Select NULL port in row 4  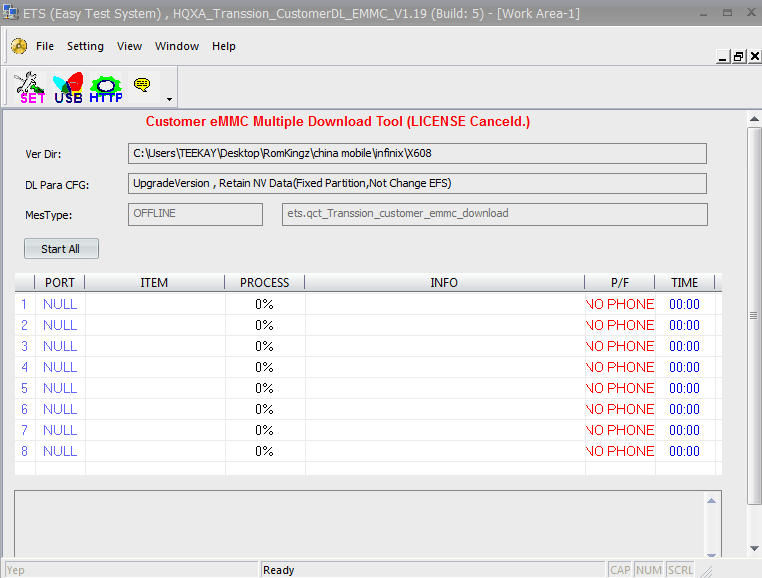(60, 367)
